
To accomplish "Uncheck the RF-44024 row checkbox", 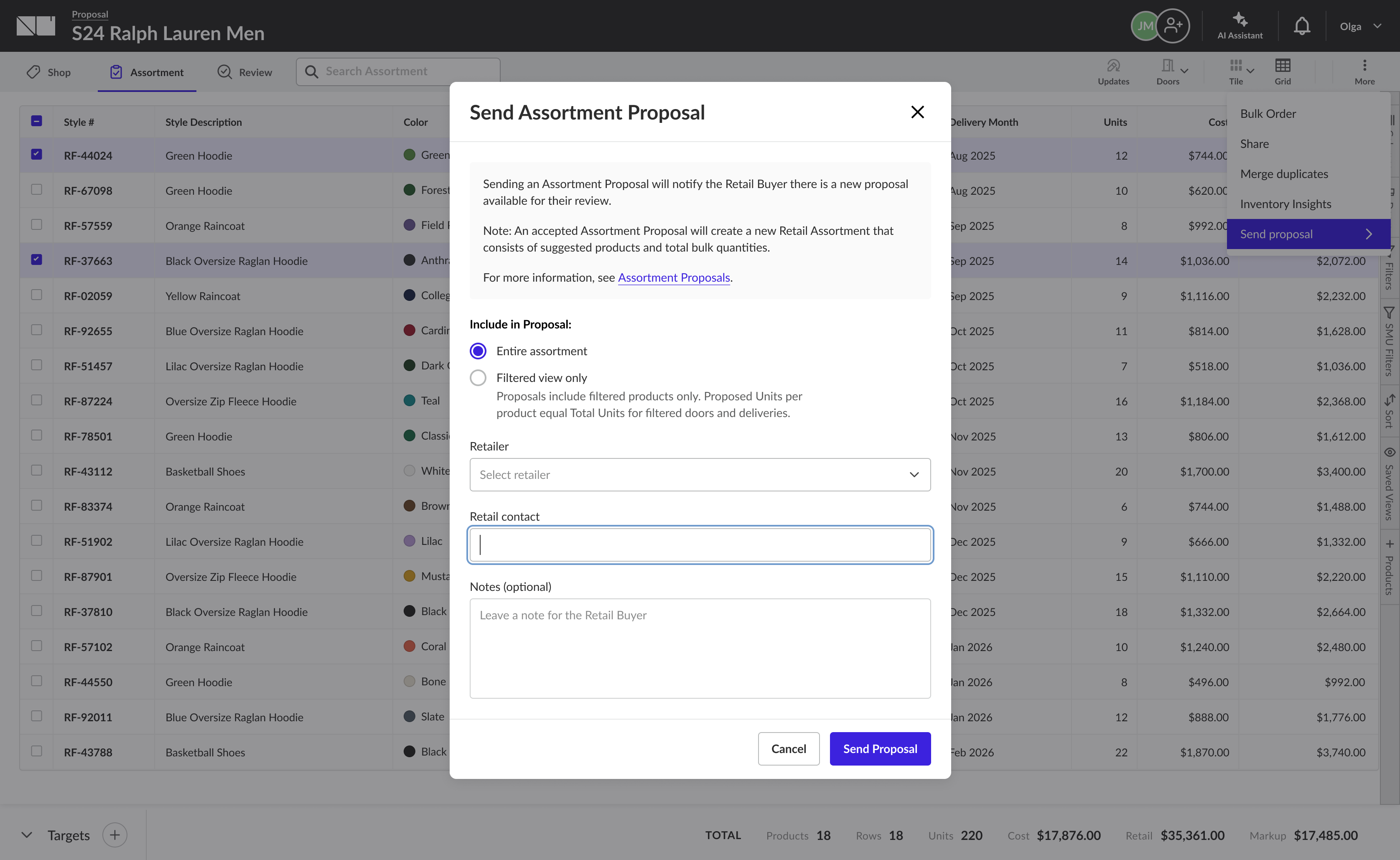I will 36,154.
